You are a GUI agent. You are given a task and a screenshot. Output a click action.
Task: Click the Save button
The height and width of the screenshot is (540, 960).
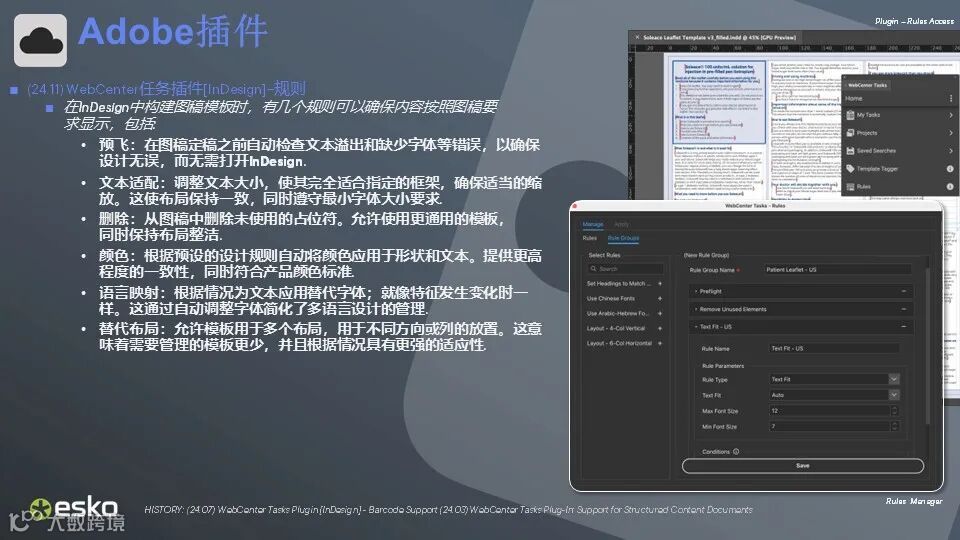803,466
